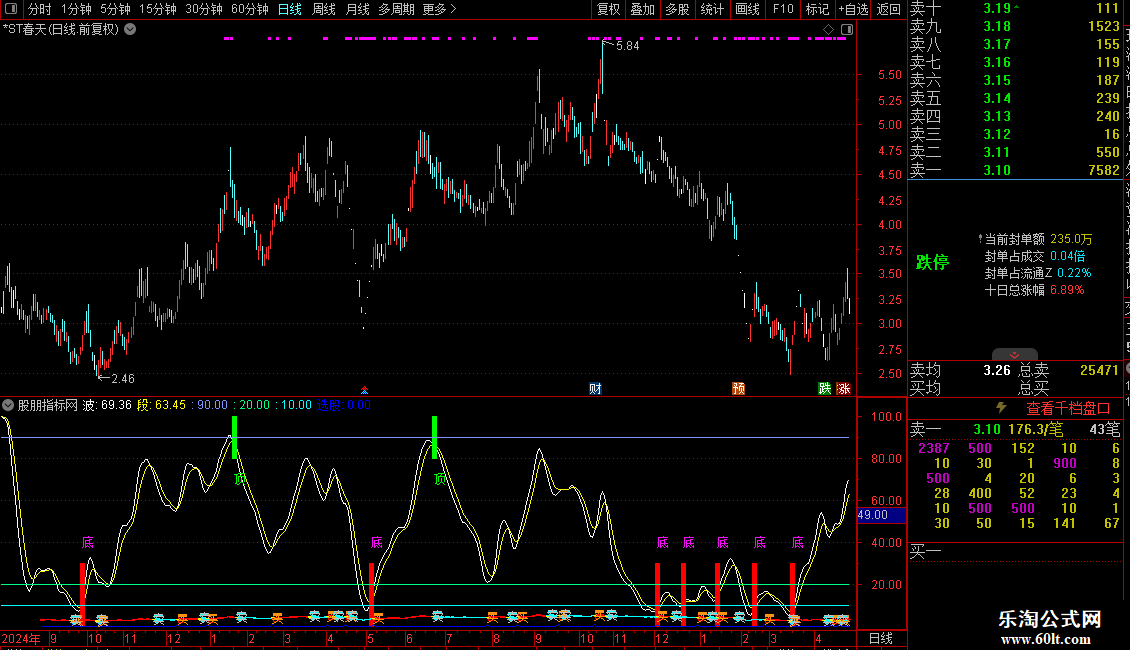The width and height of the screenshot is (1130, 650).
Task: Select the 卖五 3.14 order row
Action: tap(1015, 98)
